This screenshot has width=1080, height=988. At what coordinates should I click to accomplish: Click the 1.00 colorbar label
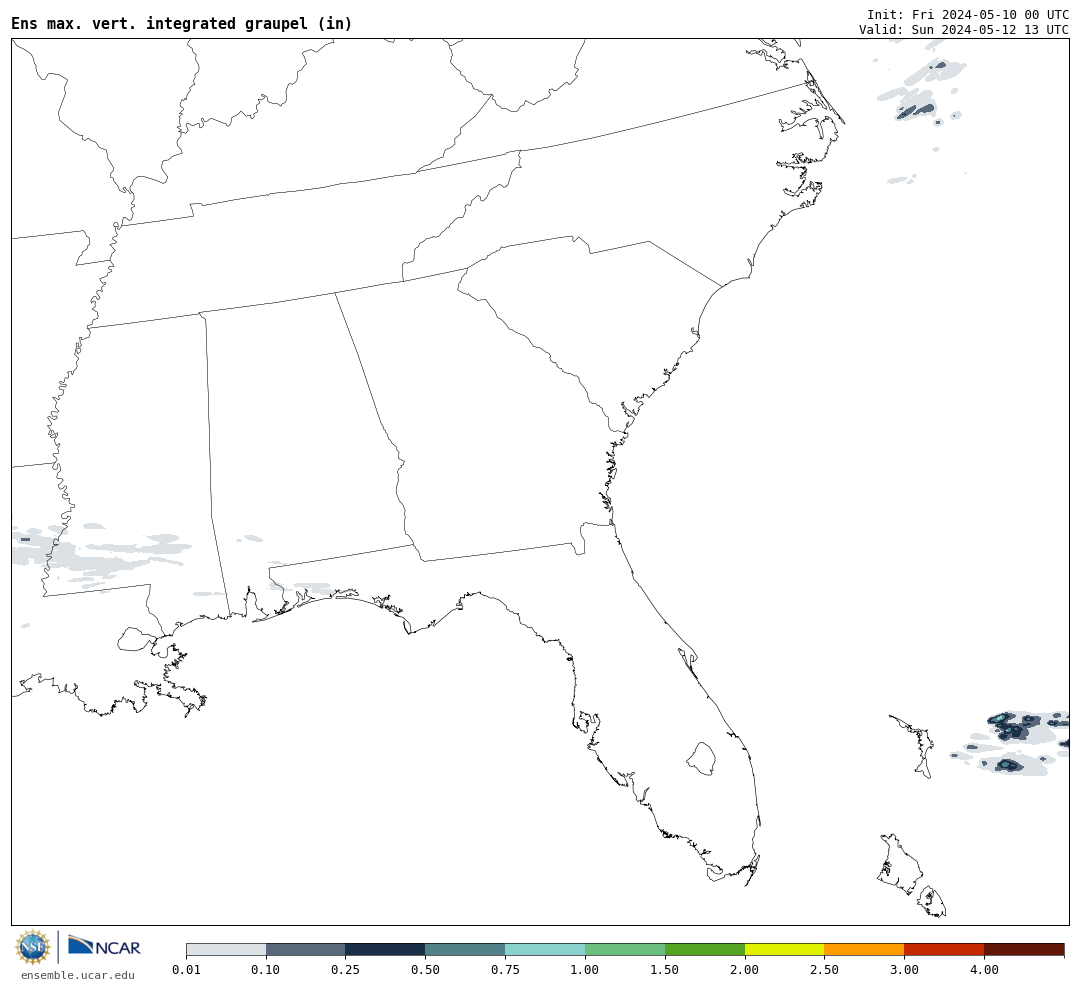(585, 969)
